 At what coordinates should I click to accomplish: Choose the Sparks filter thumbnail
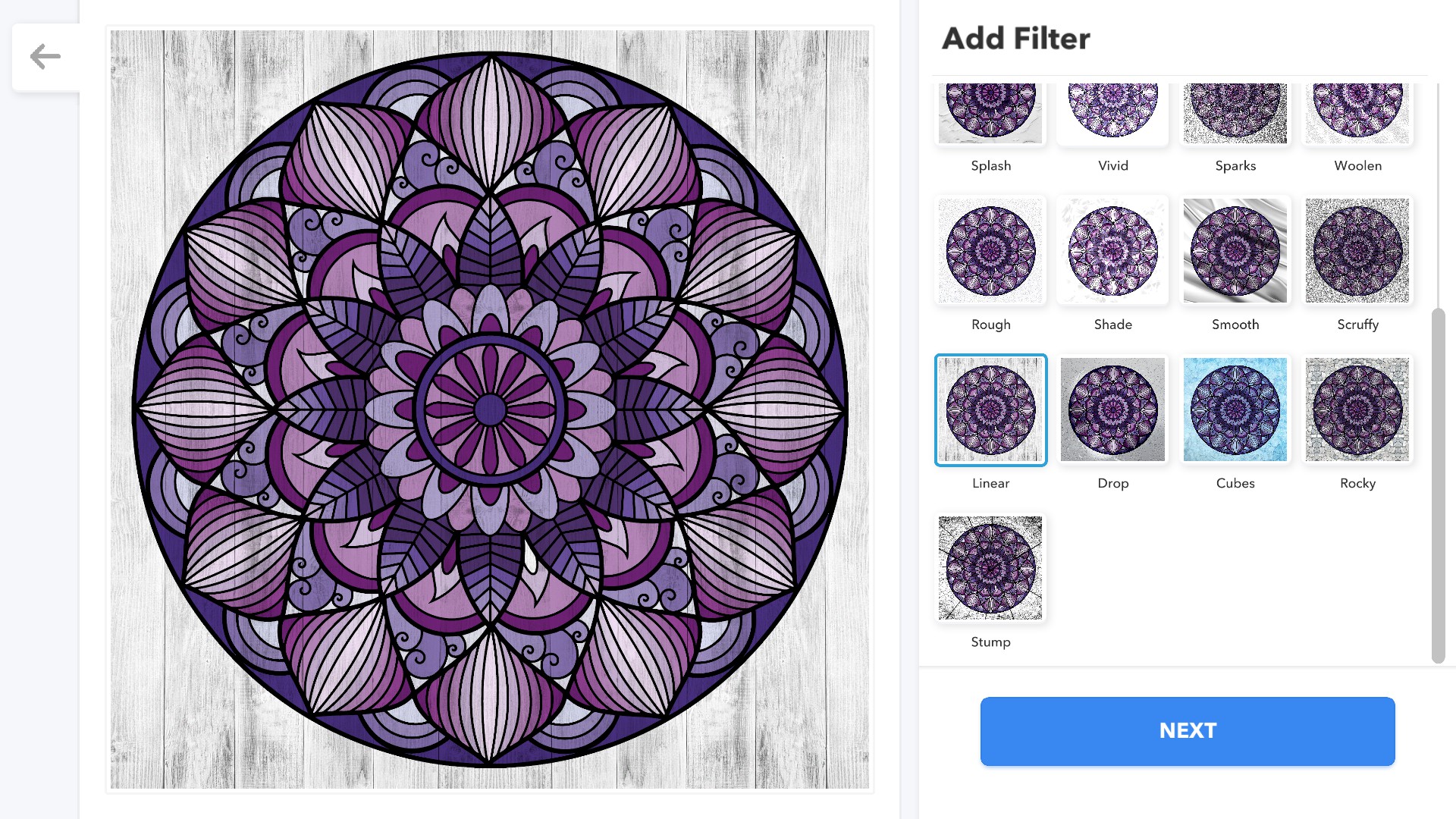point(1235,114)
